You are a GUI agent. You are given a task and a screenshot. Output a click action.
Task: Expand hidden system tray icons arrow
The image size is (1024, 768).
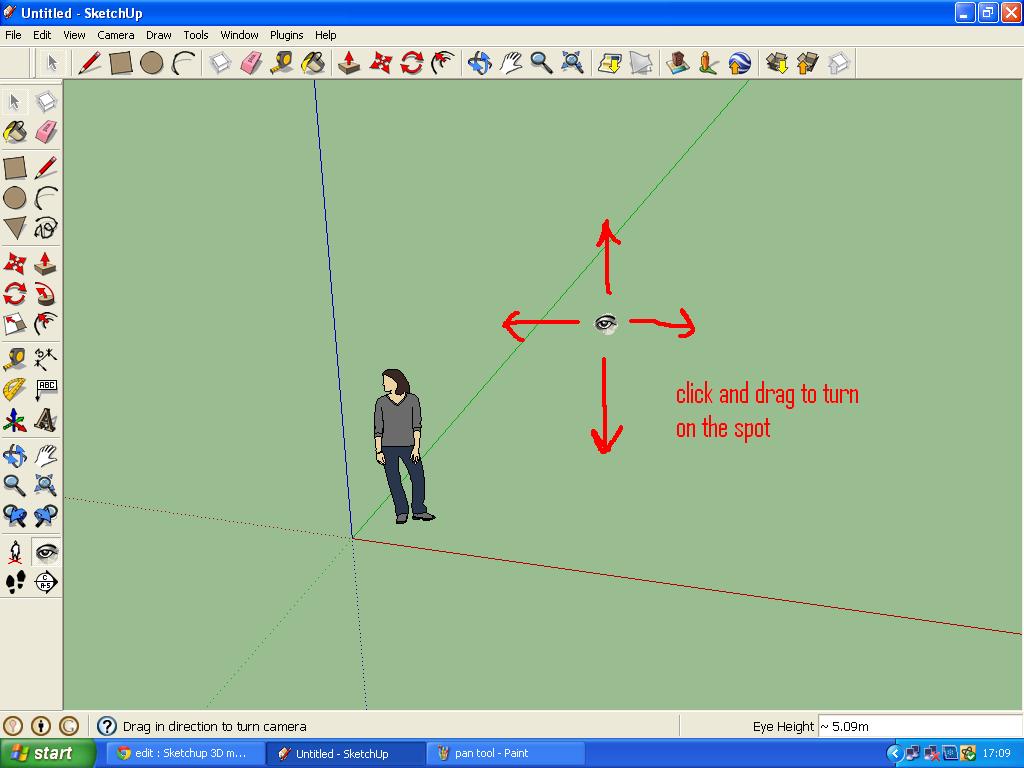click(895, 754)
